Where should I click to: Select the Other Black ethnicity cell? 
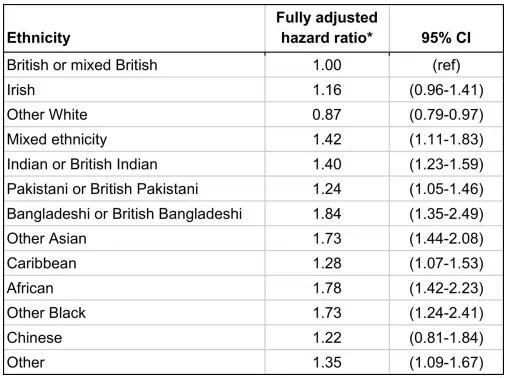coord(46,313)
